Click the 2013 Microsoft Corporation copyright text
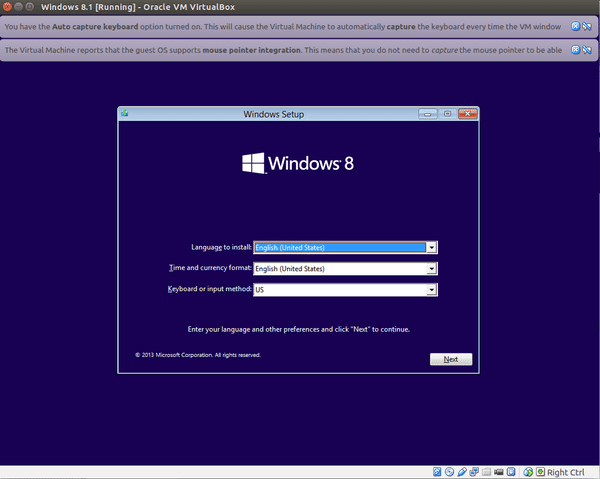 (x=197, y=355)
